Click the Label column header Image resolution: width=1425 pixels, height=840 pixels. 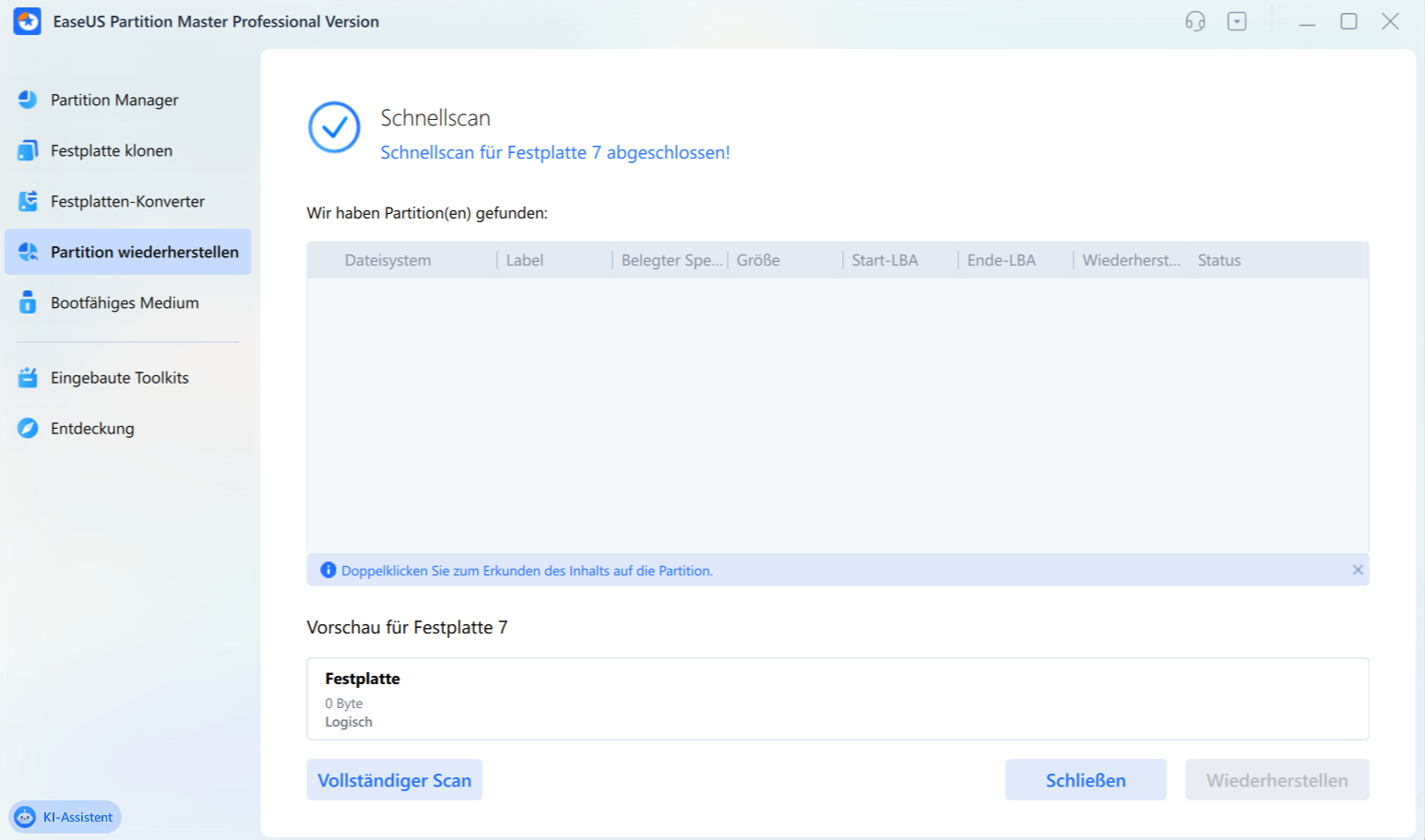(x=525, y=260)
